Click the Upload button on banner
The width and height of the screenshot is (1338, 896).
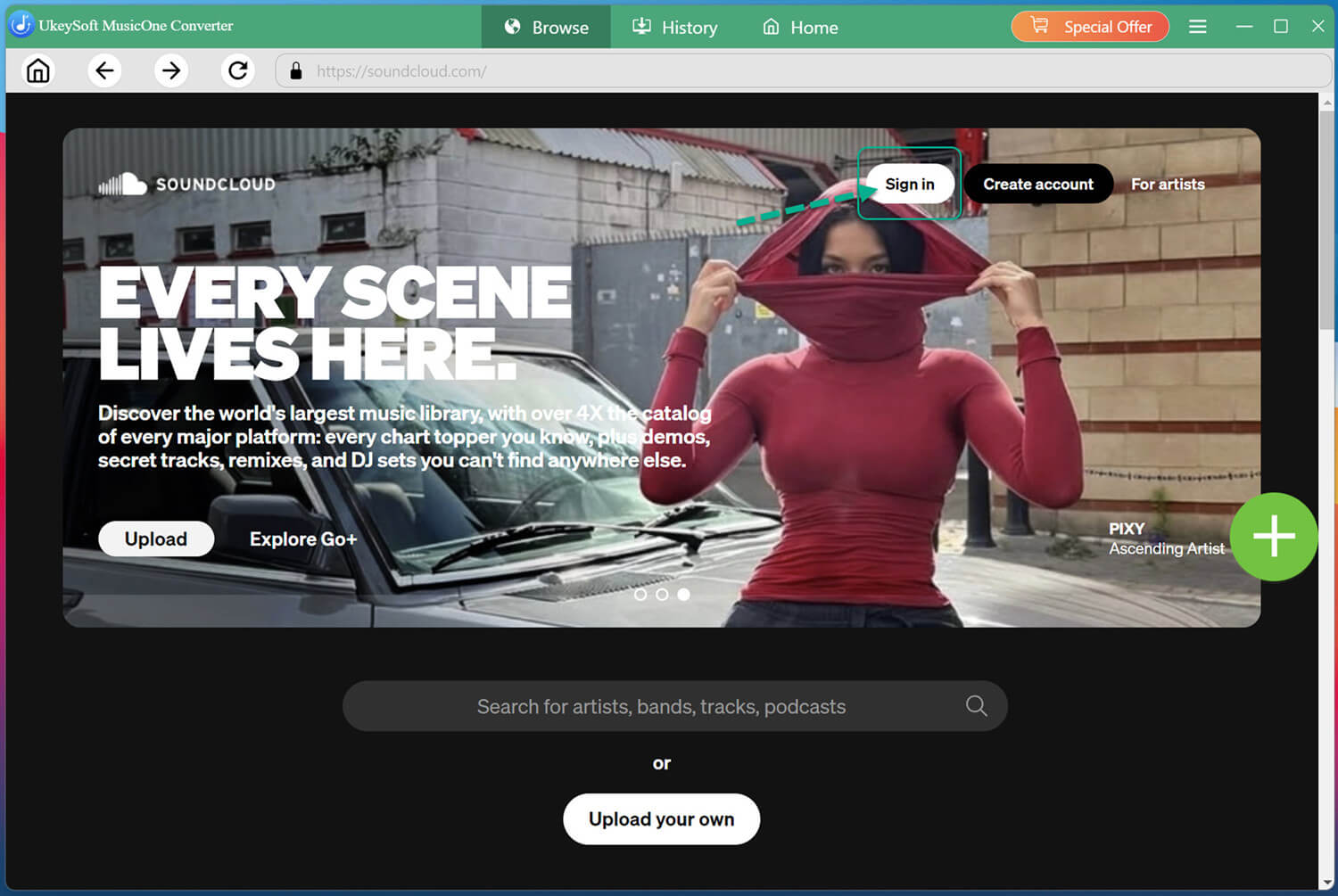click(x=156, y=538)
